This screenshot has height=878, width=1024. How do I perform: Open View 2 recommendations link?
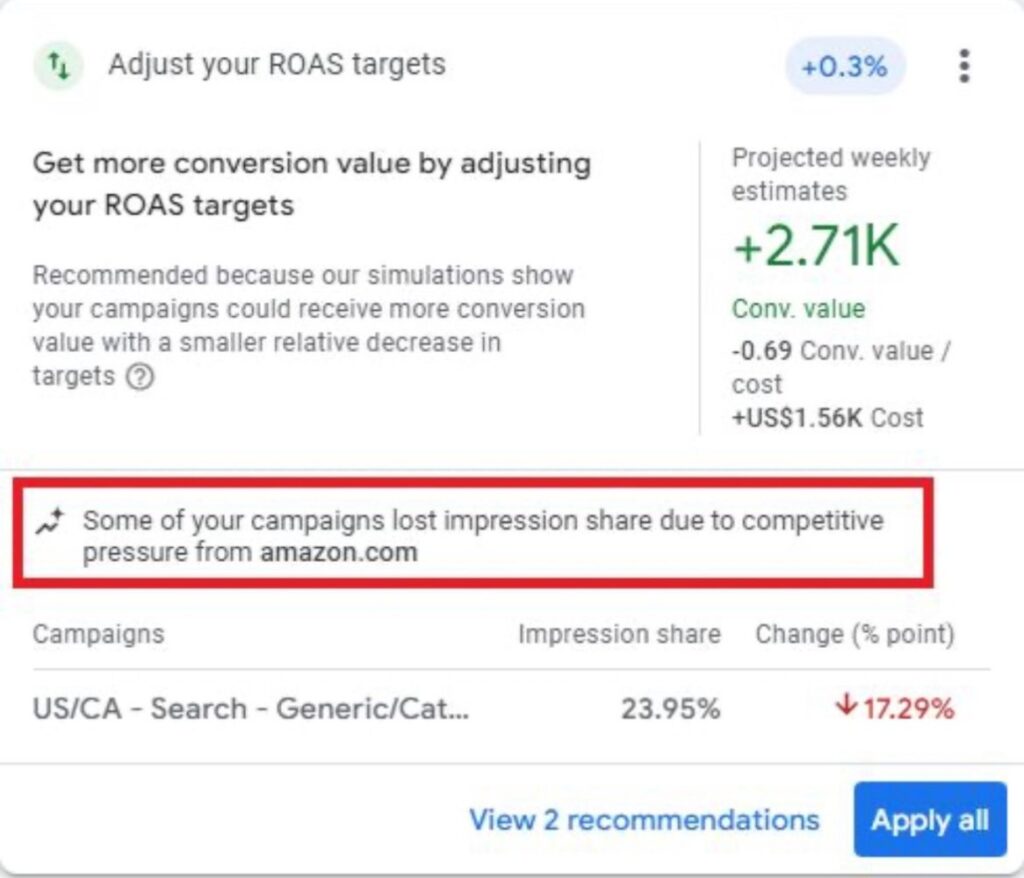point(644,820)
